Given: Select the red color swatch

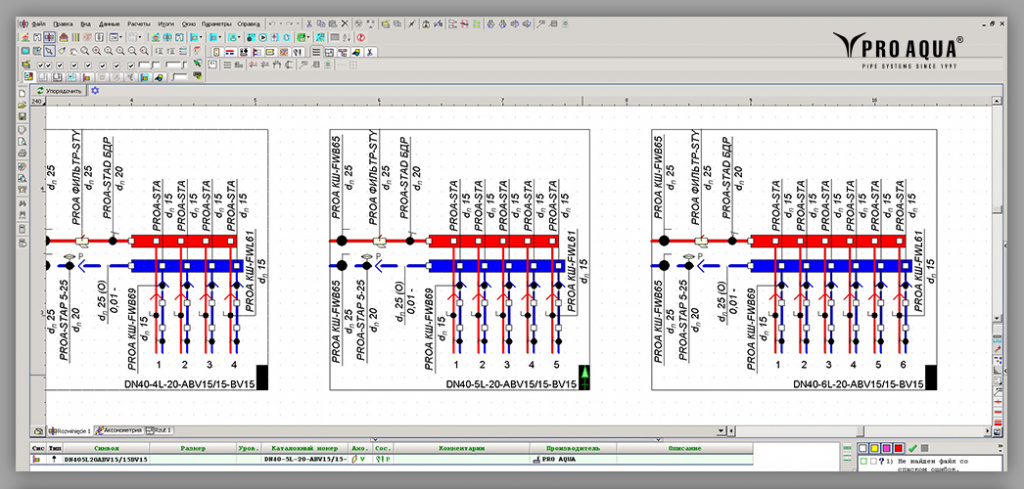Looking at the screenshot, I should coord(899,449).
